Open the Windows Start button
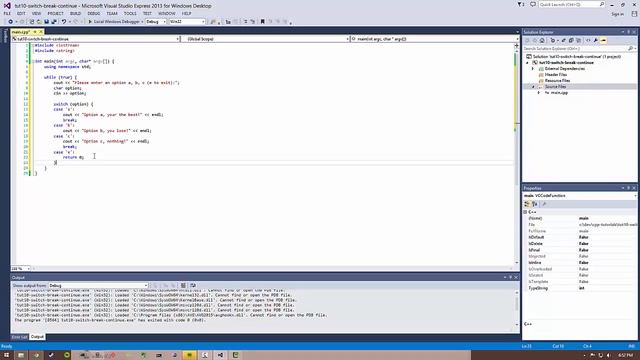This screenshot has width=640, height=360. click(x=6, y=355)
